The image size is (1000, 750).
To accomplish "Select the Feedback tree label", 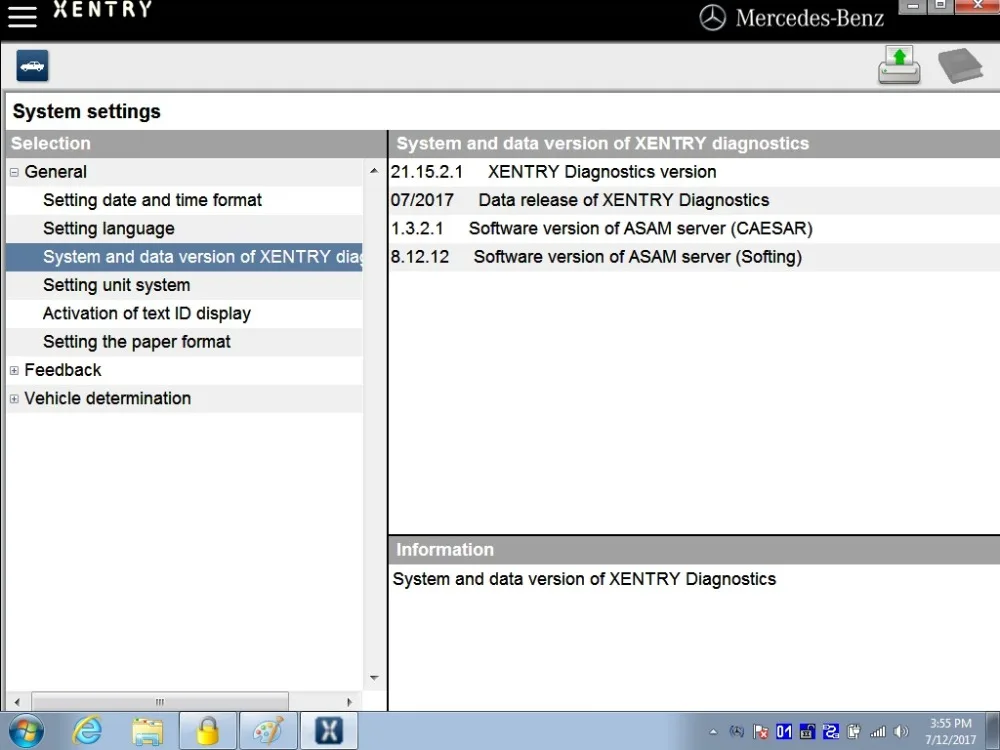I will point(63,370).
